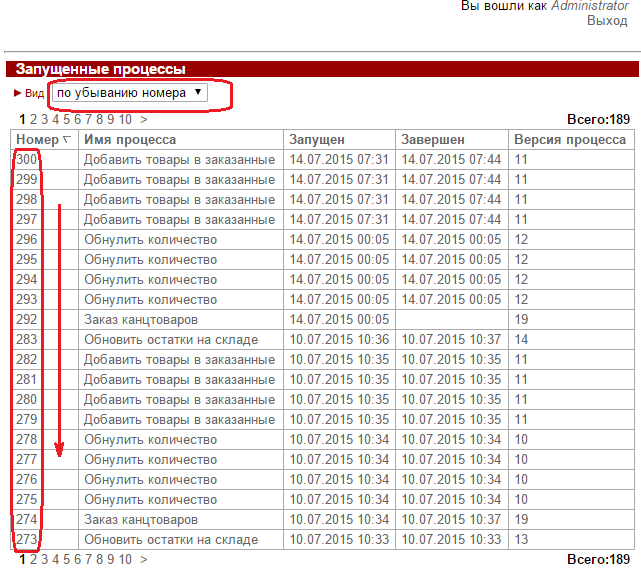The height and width of the screenshot is (576, 641).
Task: Open process number 278
Action: (x=27, y=440)
